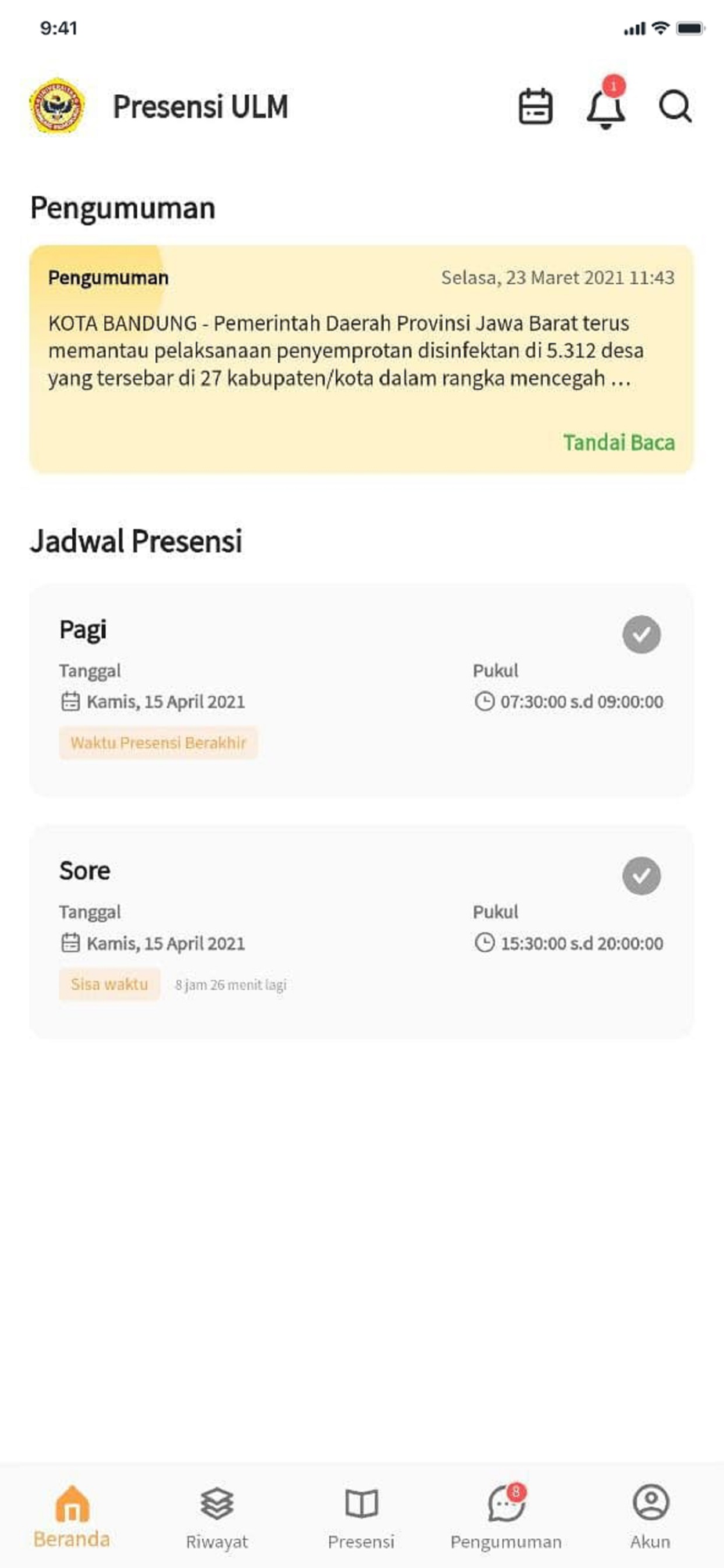Tap the Pagi date calendar icon

pos(71,702)
